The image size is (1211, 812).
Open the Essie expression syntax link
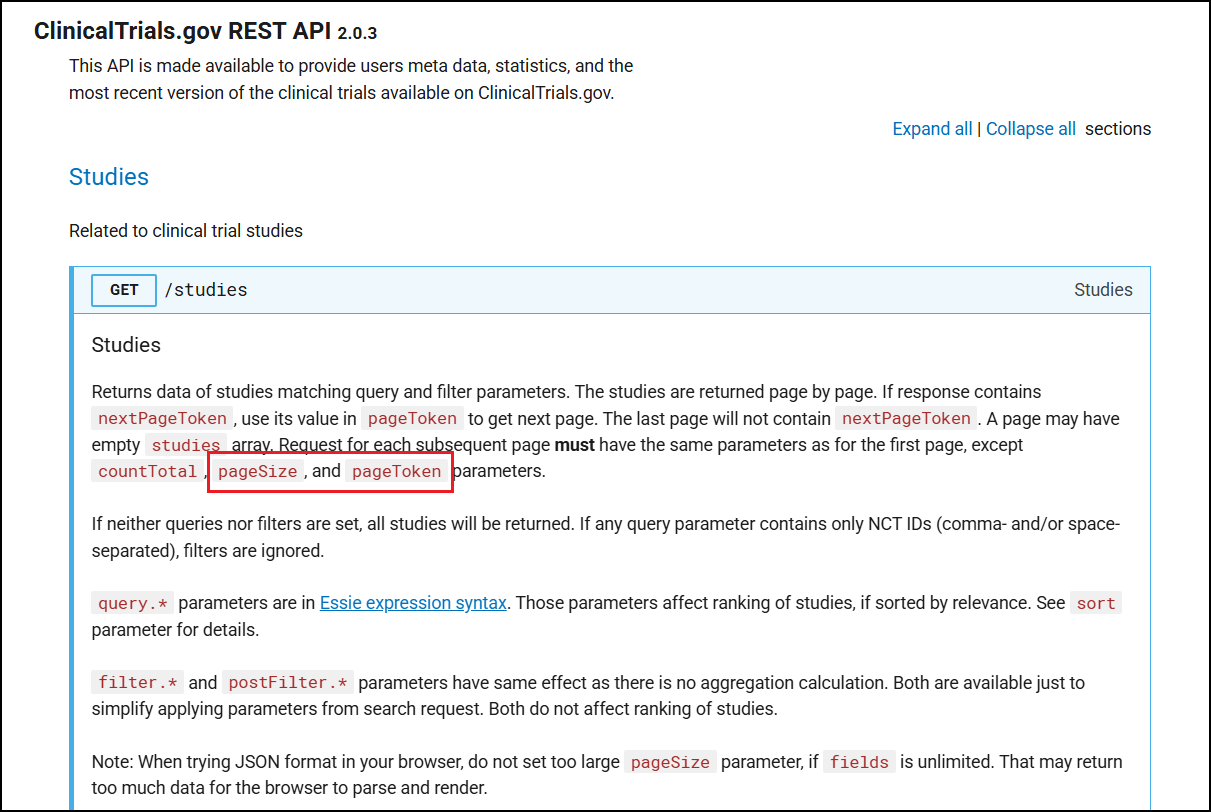coord(413,603)
